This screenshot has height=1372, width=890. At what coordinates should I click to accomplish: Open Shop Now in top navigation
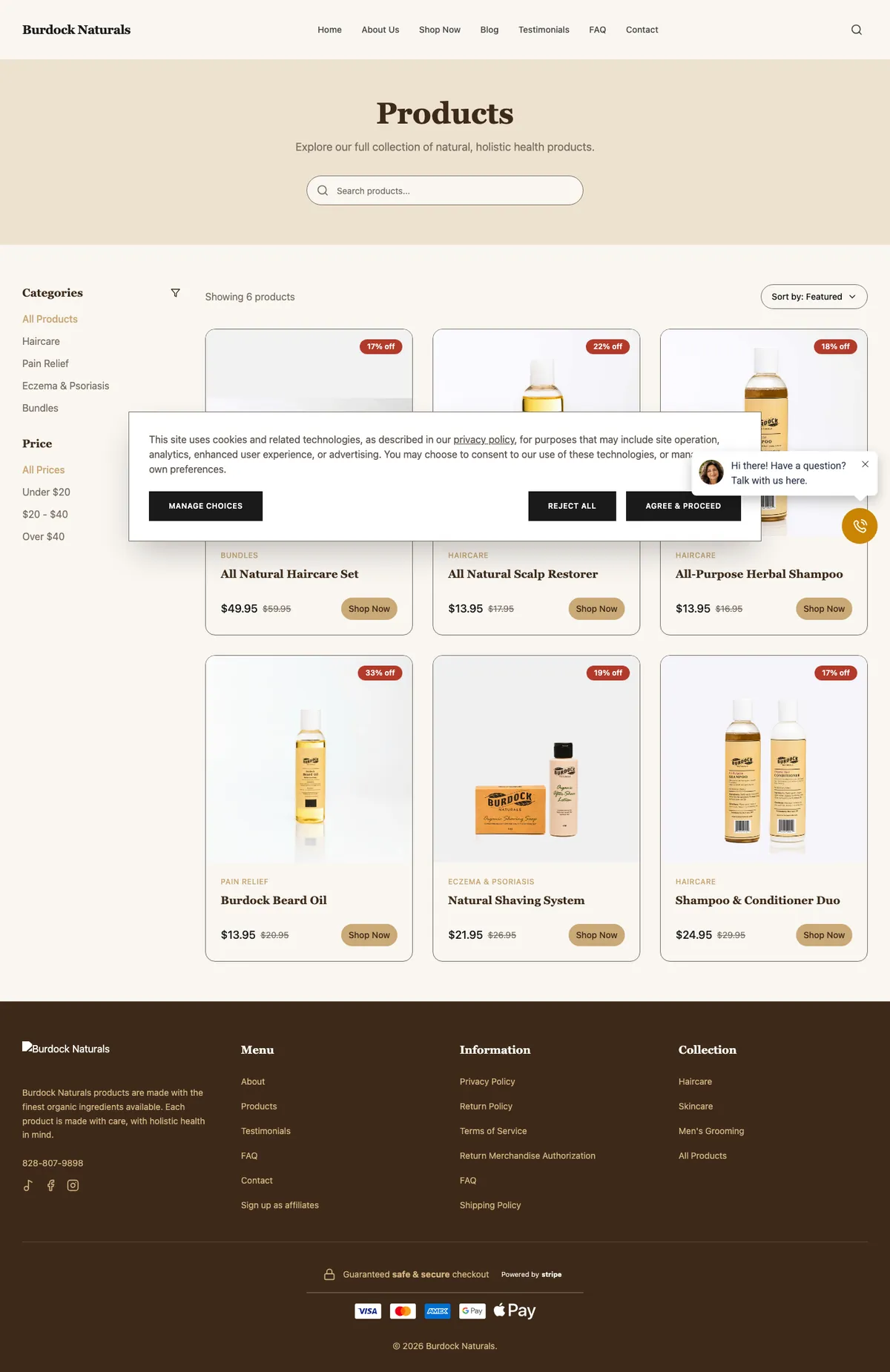tap(440, 30)
